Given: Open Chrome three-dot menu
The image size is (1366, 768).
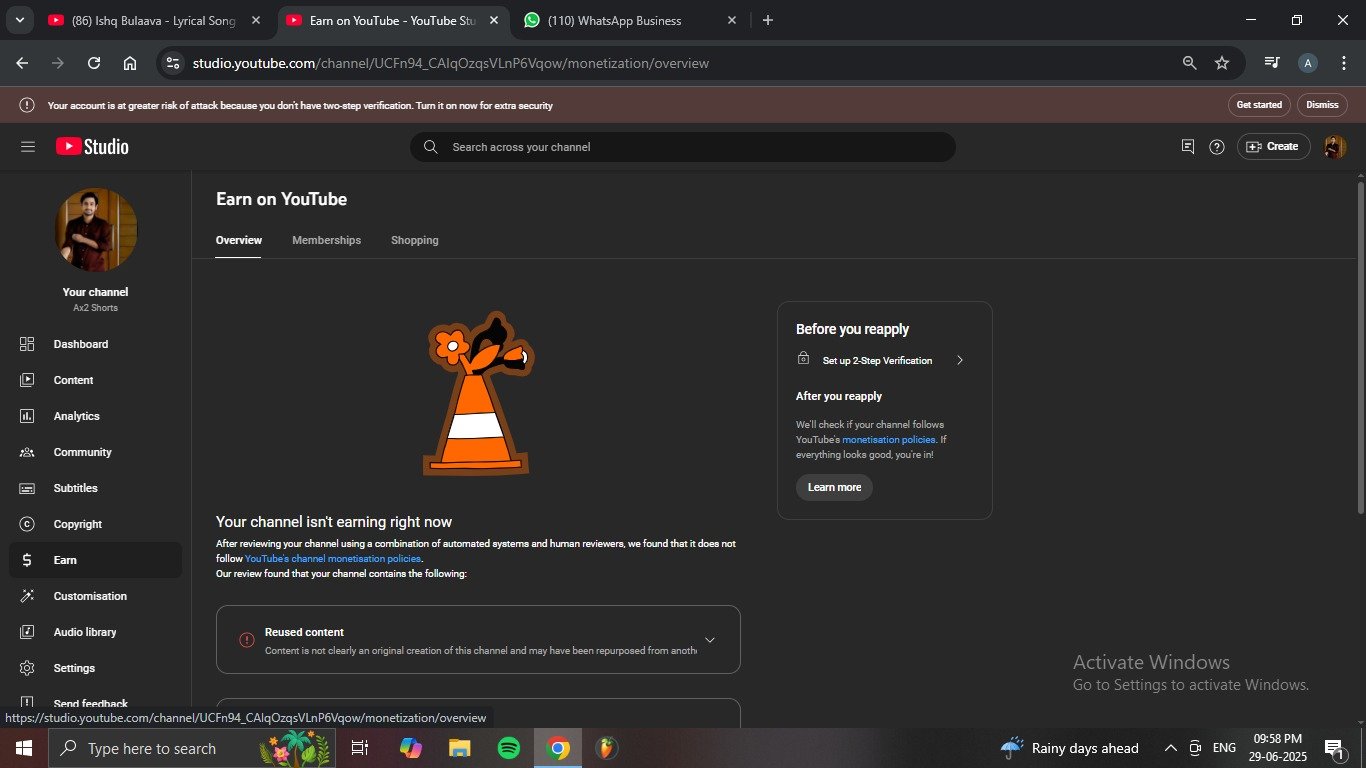Looking at the screenshot, I should tap(1343, 63).
